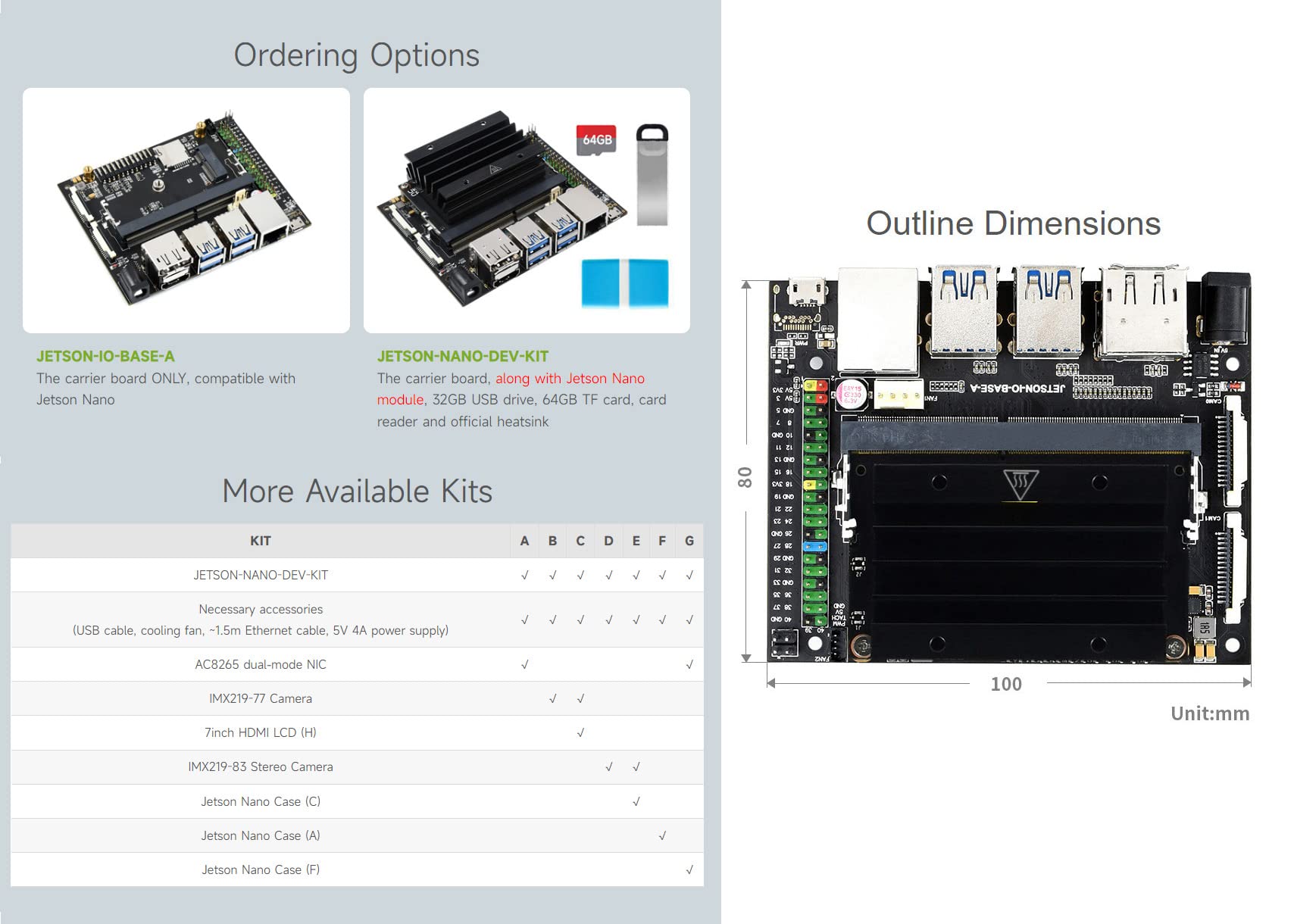Click the KIT column header
1294x924 pixels.
click(x=261, y=541)
